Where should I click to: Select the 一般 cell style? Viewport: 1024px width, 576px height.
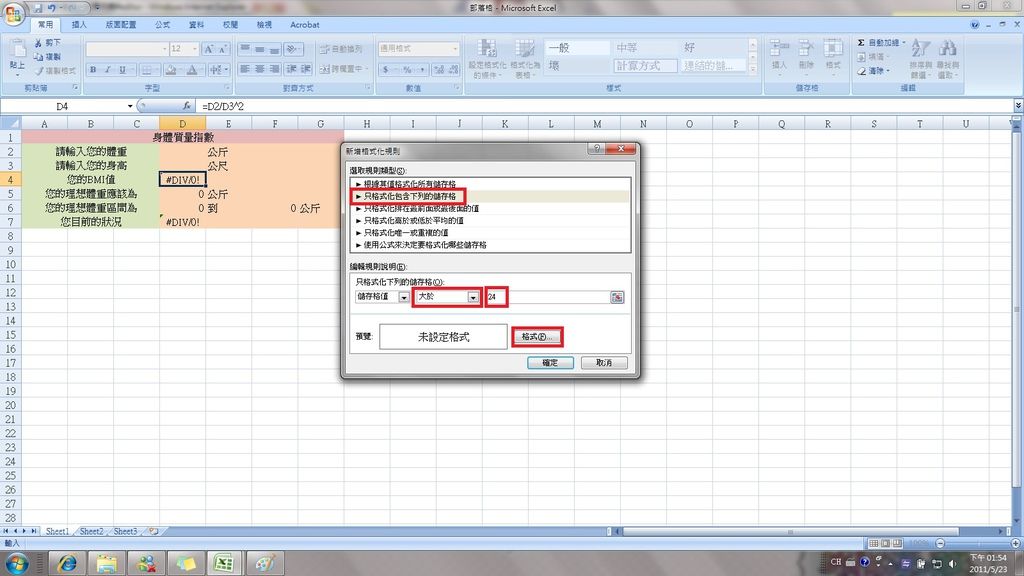(578, 48)
